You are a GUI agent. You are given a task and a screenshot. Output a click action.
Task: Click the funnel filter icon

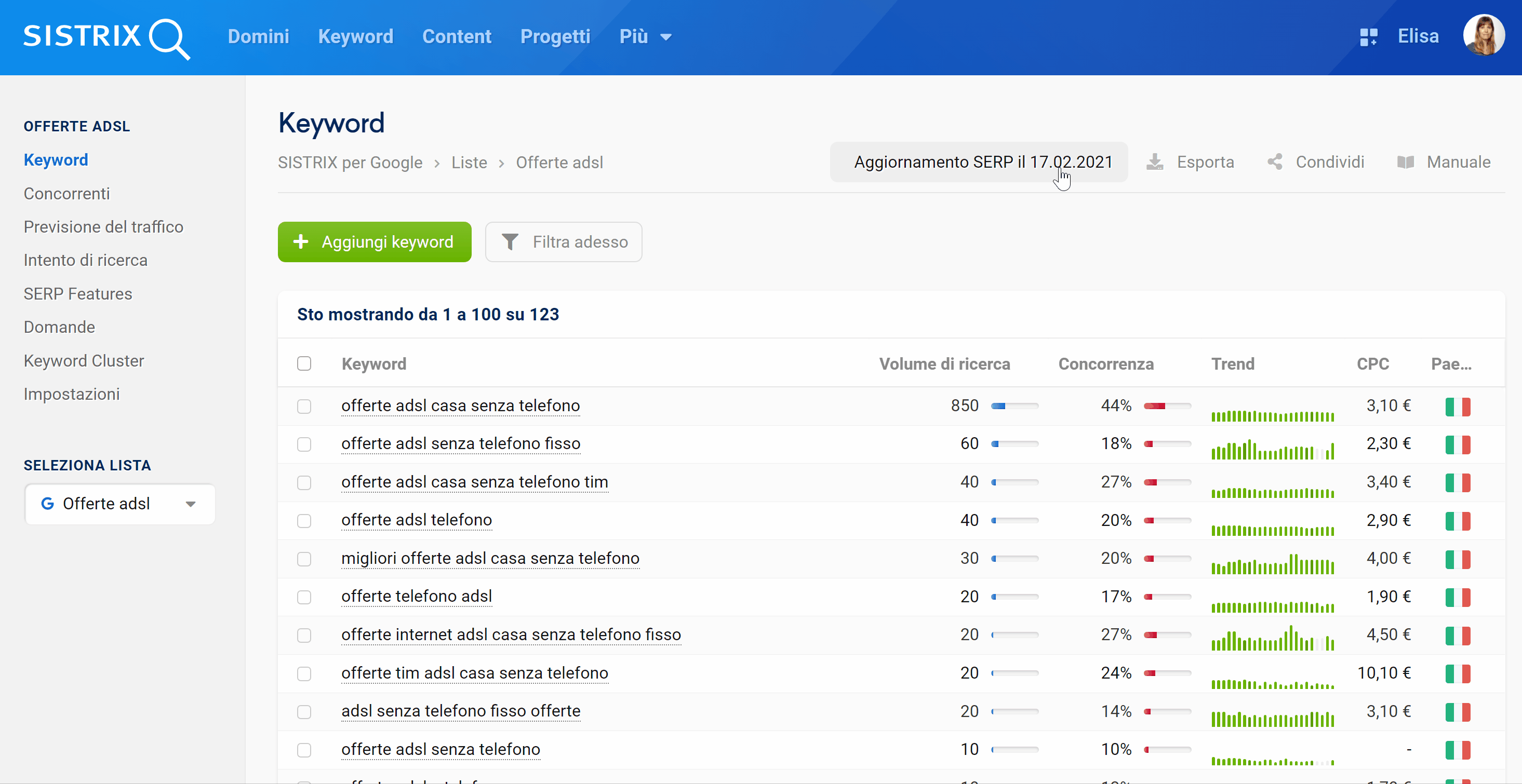pos(510,242)
